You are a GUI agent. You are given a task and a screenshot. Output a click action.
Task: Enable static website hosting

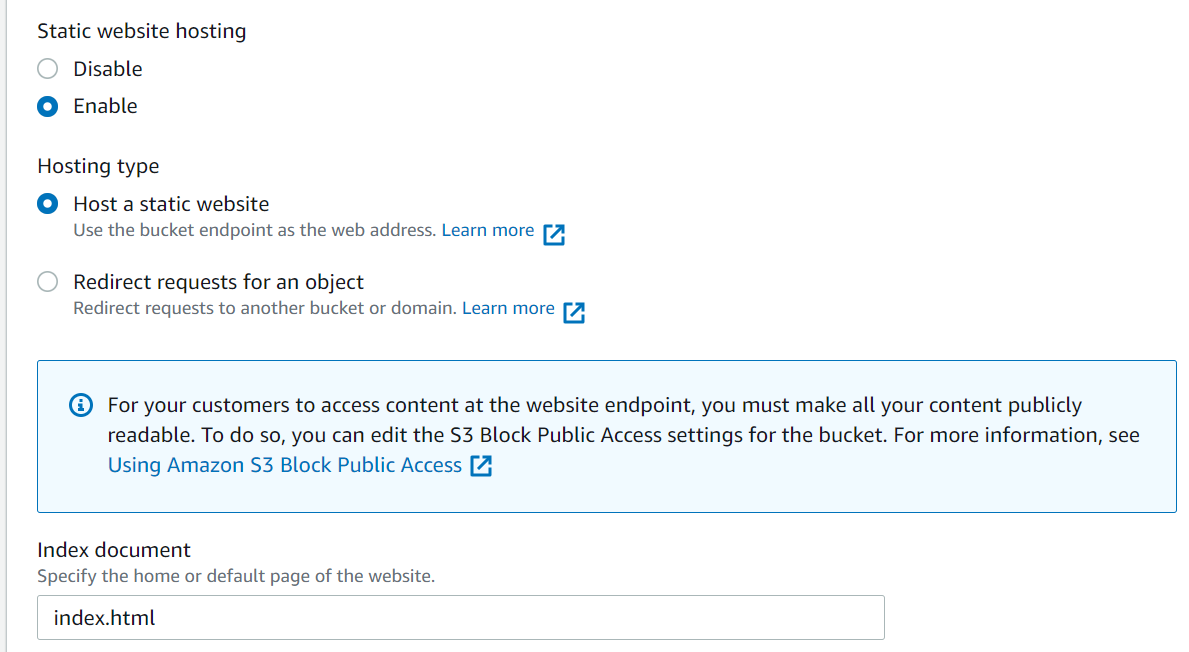point(47,106)
